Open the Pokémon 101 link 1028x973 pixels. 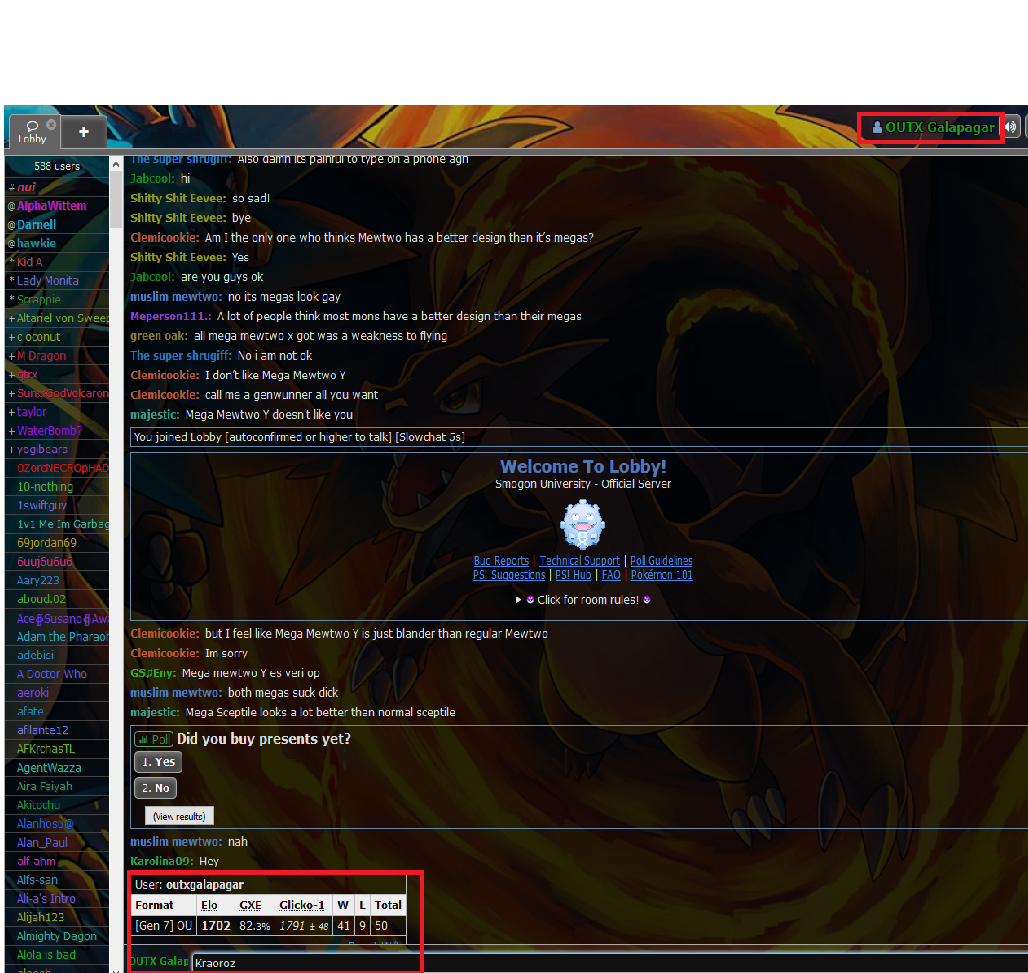661,575
